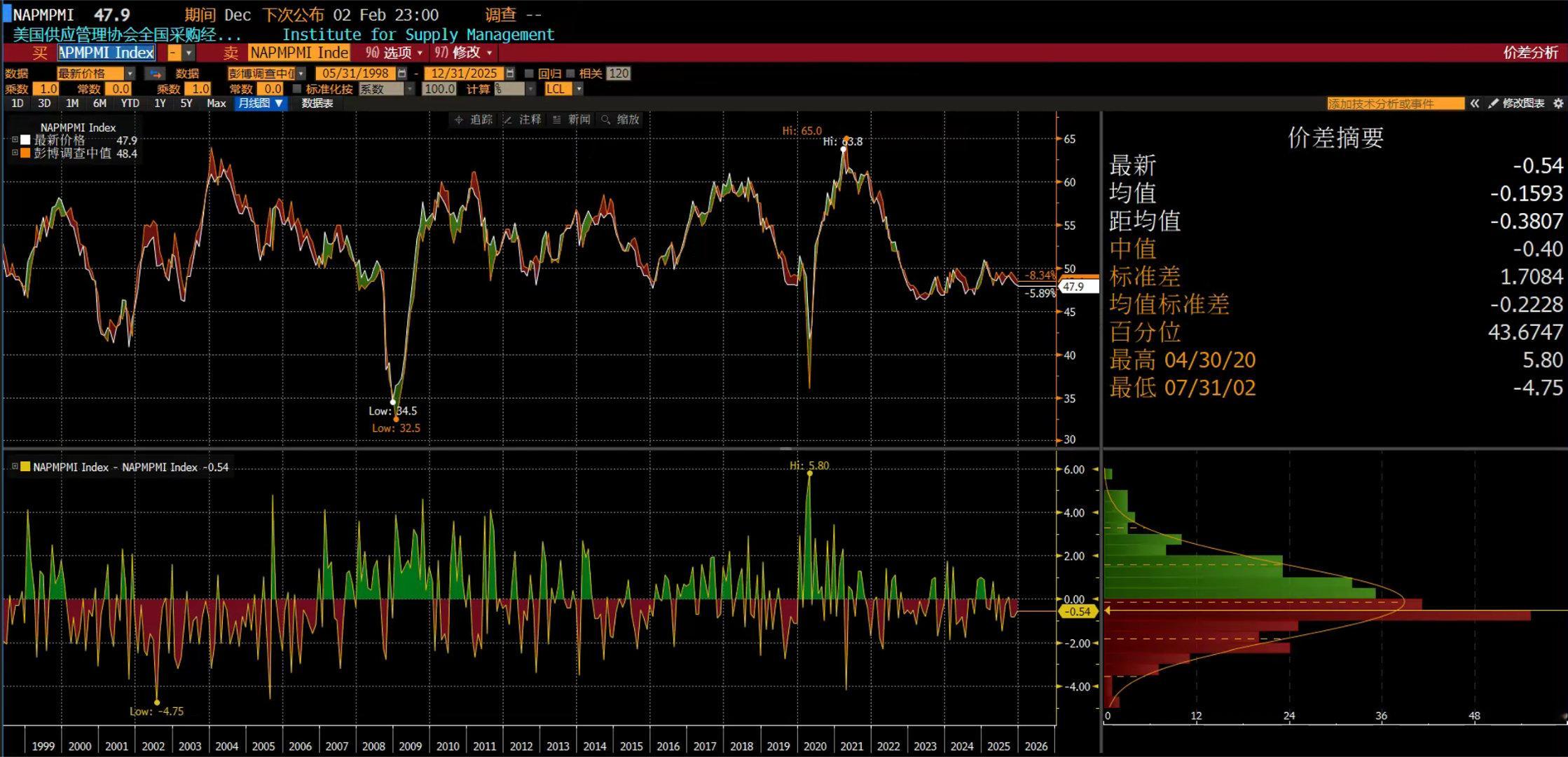Enable the 相关 correlation checkbox
This screenshot has height=757, width=1568.
point(570,73)
